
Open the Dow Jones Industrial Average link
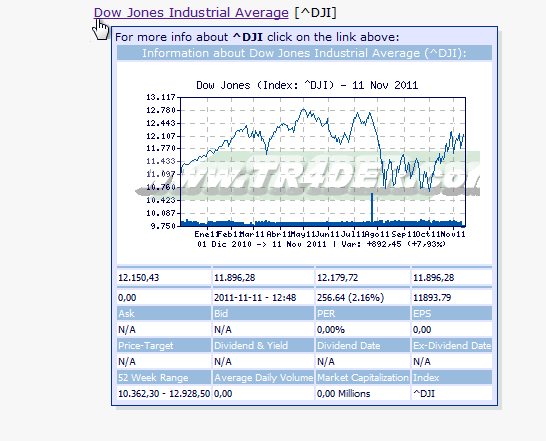(x=191, y=13)
